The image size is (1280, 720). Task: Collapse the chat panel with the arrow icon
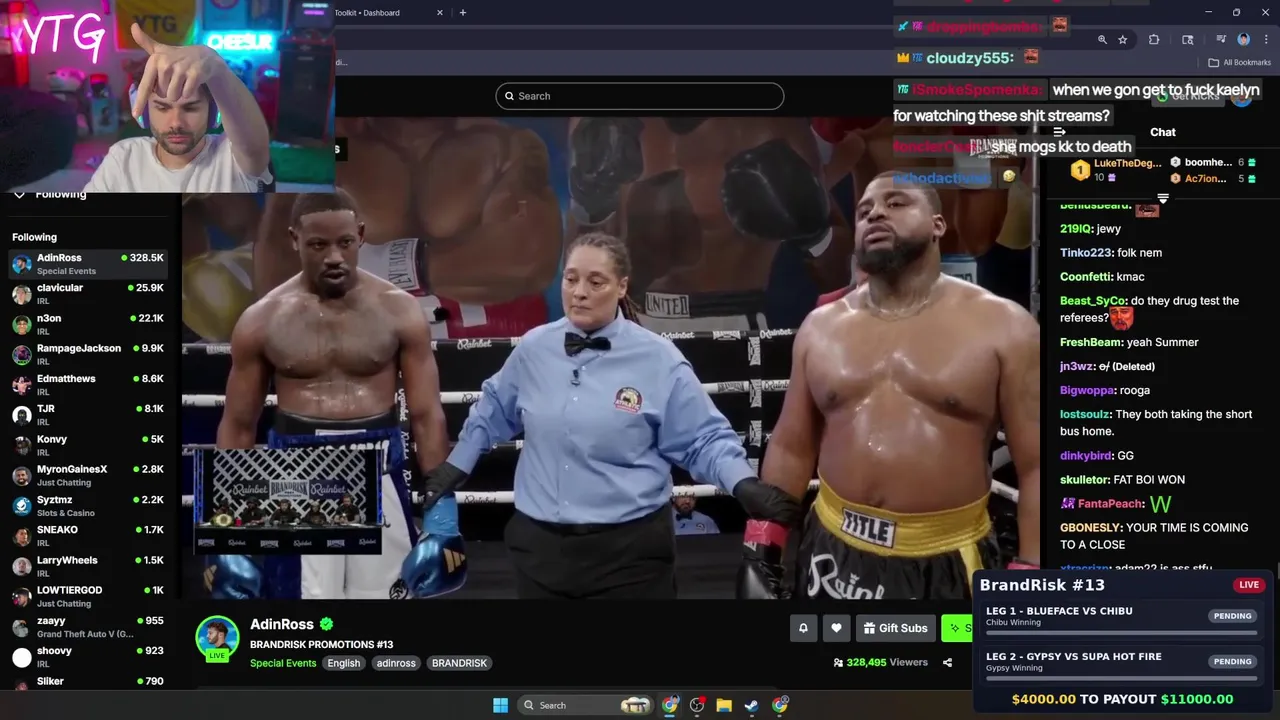(1059, 132)
